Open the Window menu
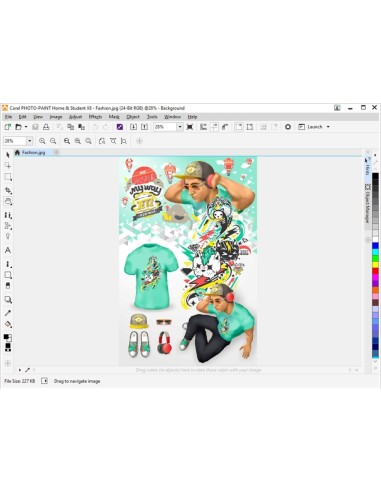 tap(172, 117)
